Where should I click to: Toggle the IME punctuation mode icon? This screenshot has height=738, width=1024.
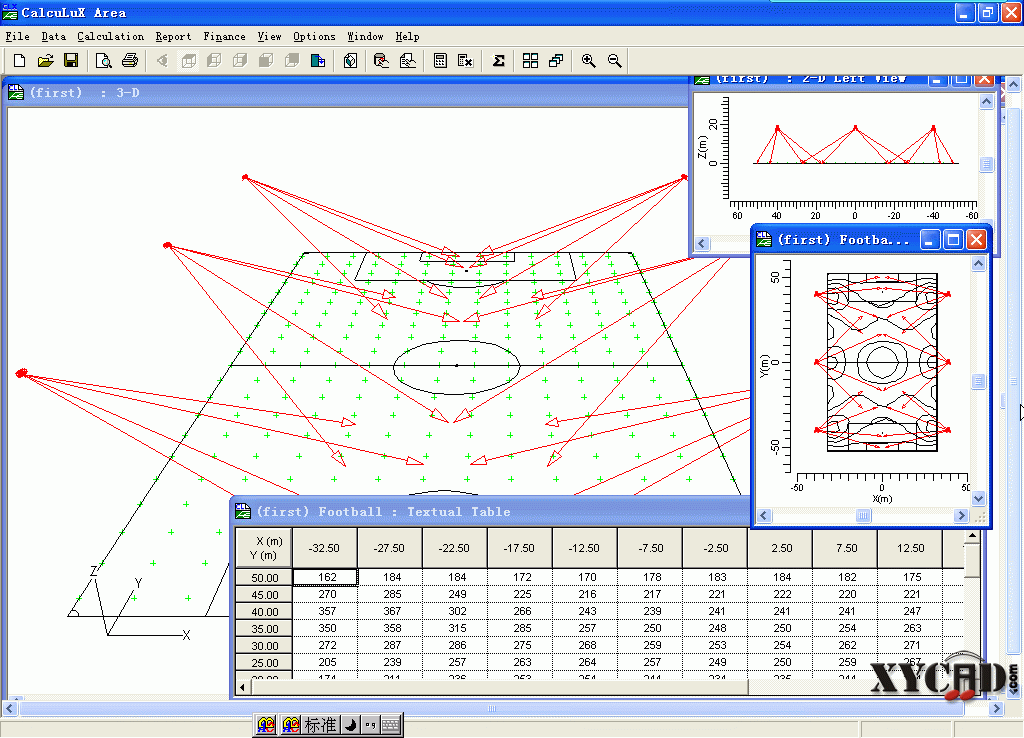click(370, 724)
